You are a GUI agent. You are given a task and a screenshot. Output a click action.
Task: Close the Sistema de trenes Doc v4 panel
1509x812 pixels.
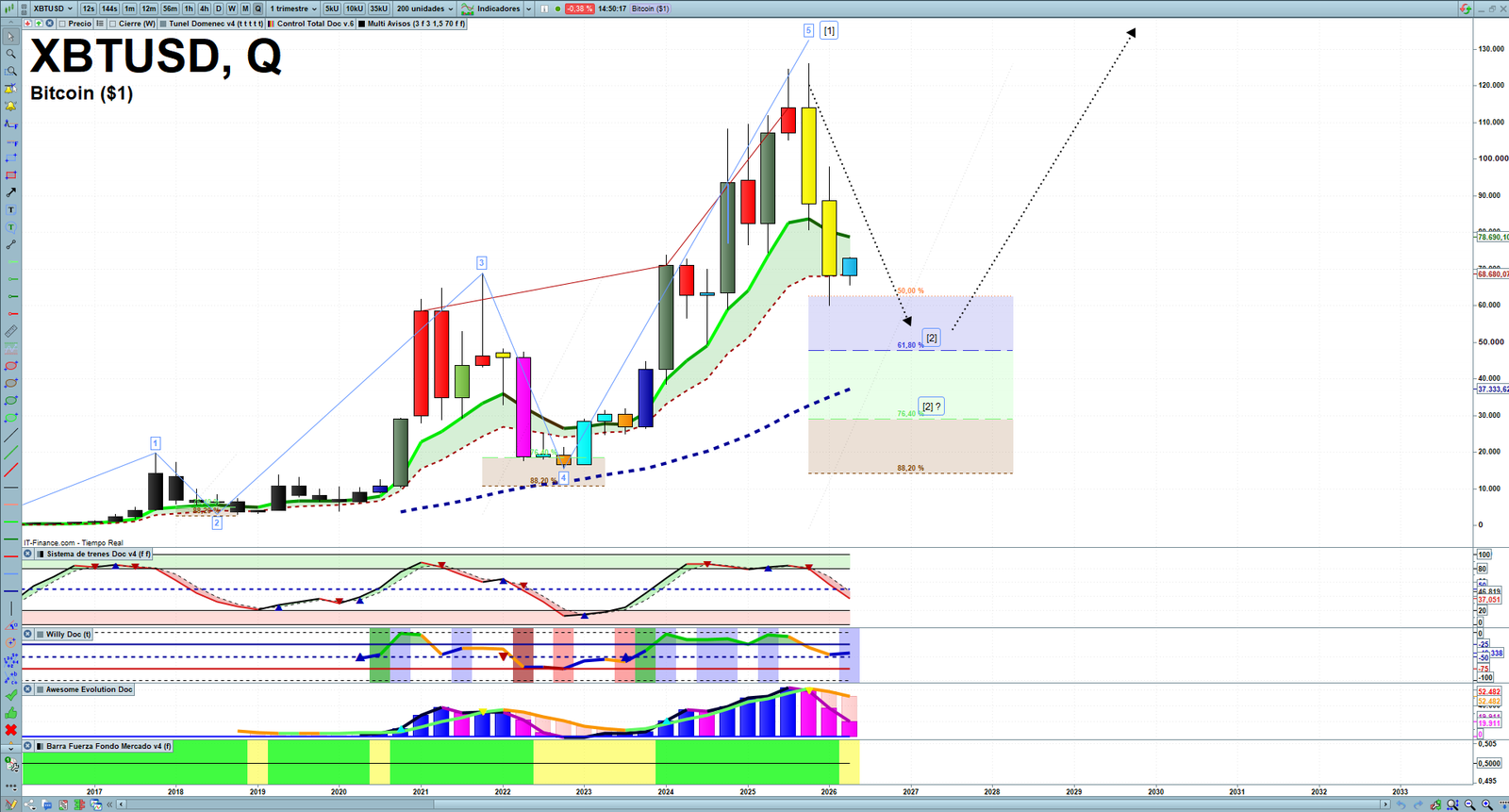click(28, 555)
